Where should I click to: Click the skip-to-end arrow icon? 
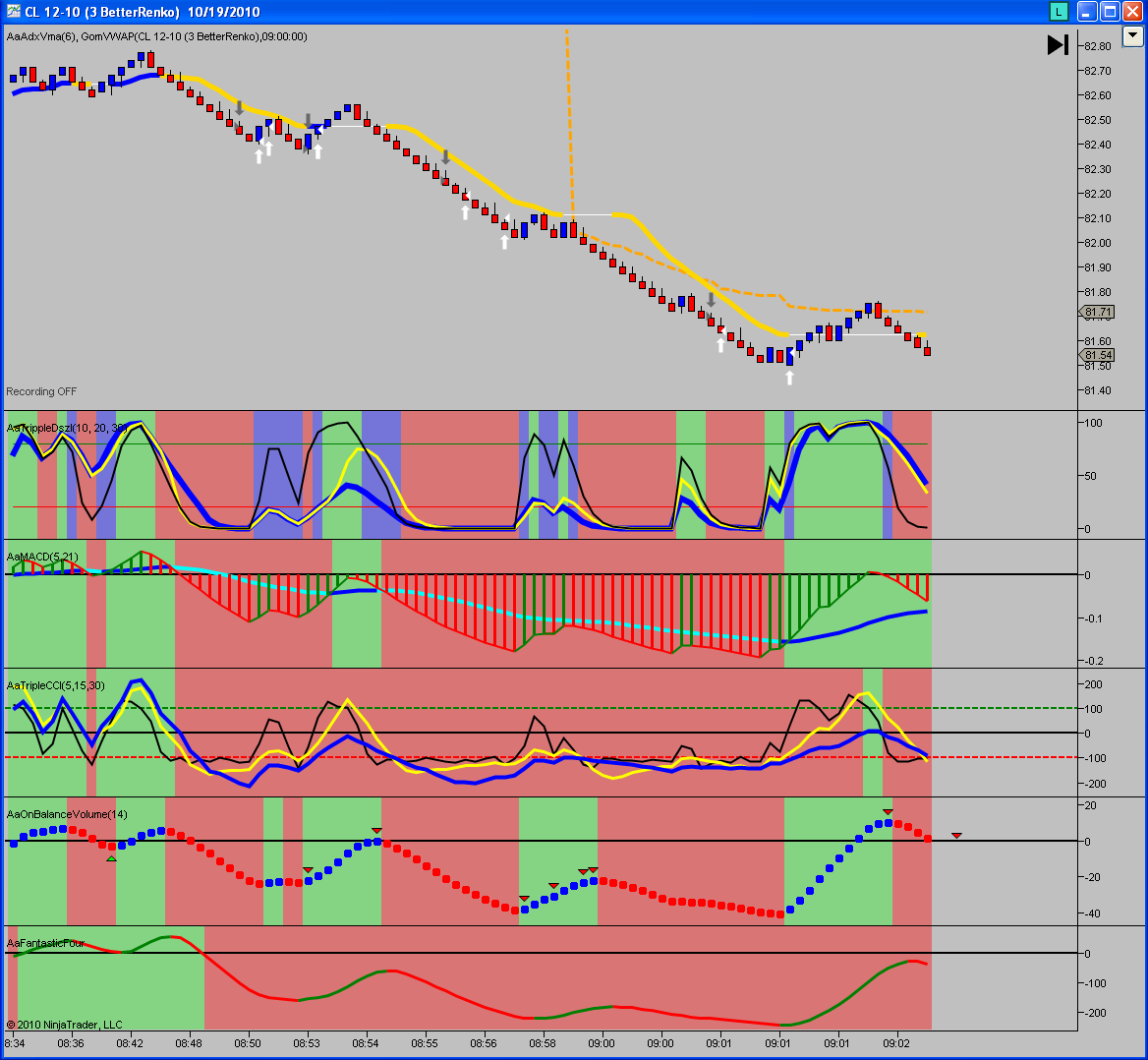coord(1058,44)
